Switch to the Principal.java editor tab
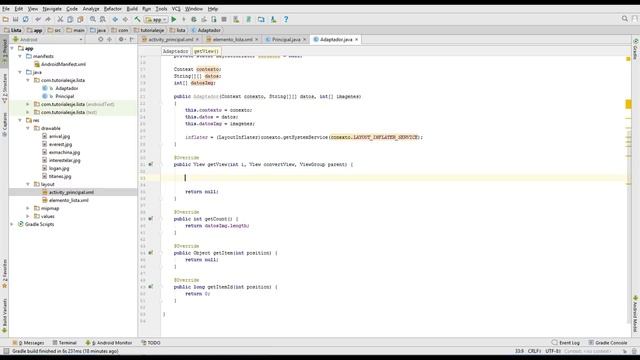This screenshot has width=640, height=360. point(286,40)
